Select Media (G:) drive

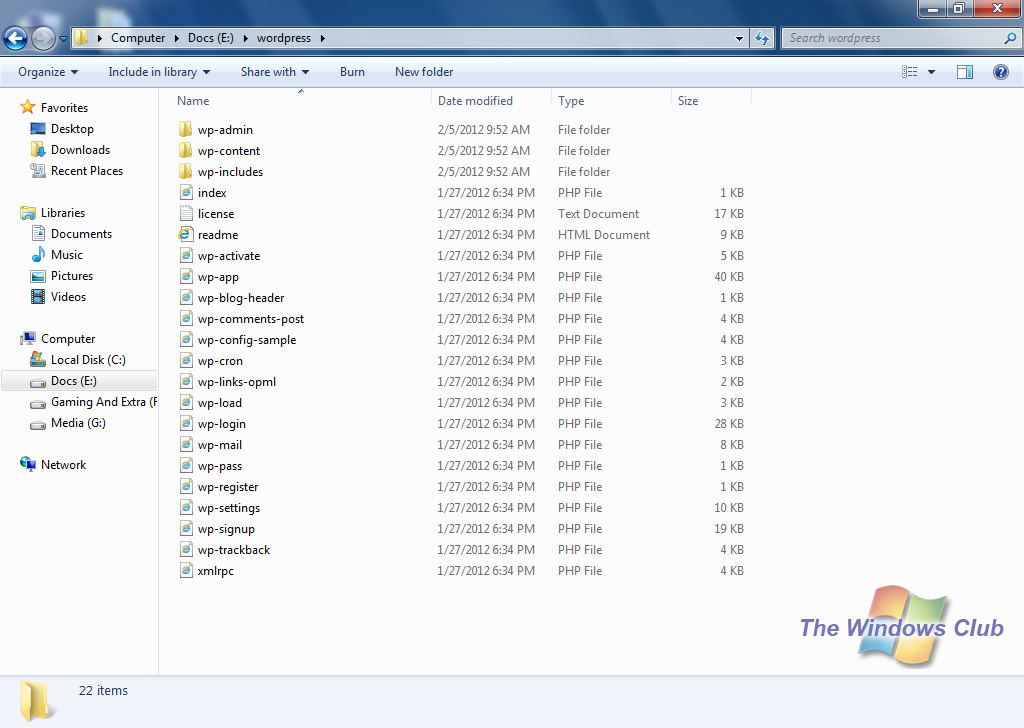coord(78,422)
